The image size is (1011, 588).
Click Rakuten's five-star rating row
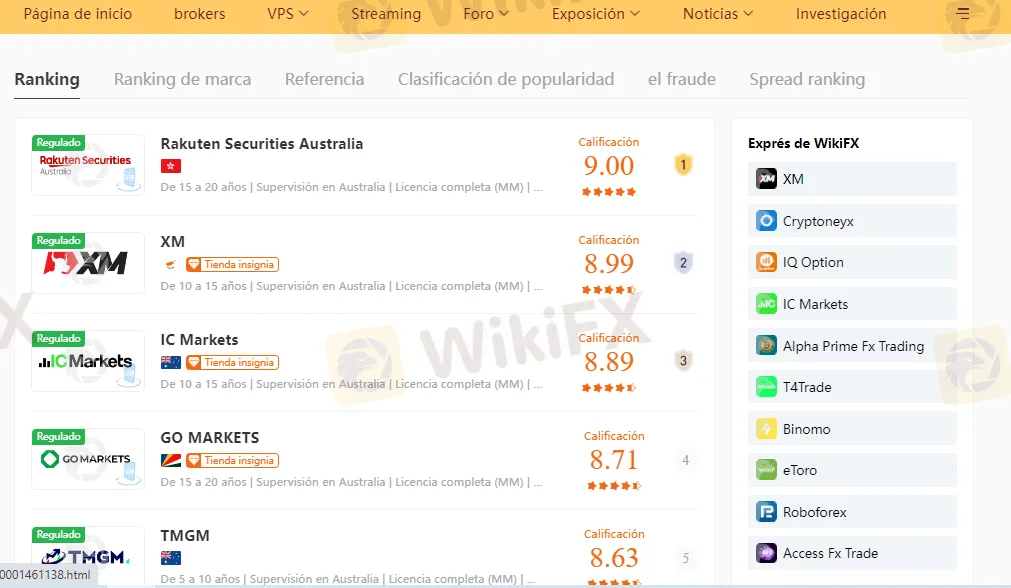609,191
